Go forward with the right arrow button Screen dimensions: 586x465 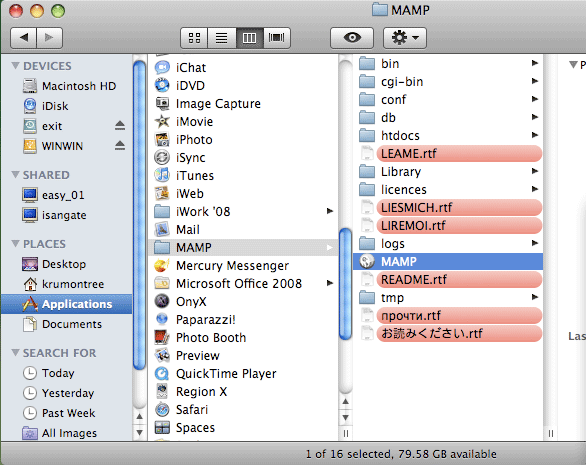49,38
